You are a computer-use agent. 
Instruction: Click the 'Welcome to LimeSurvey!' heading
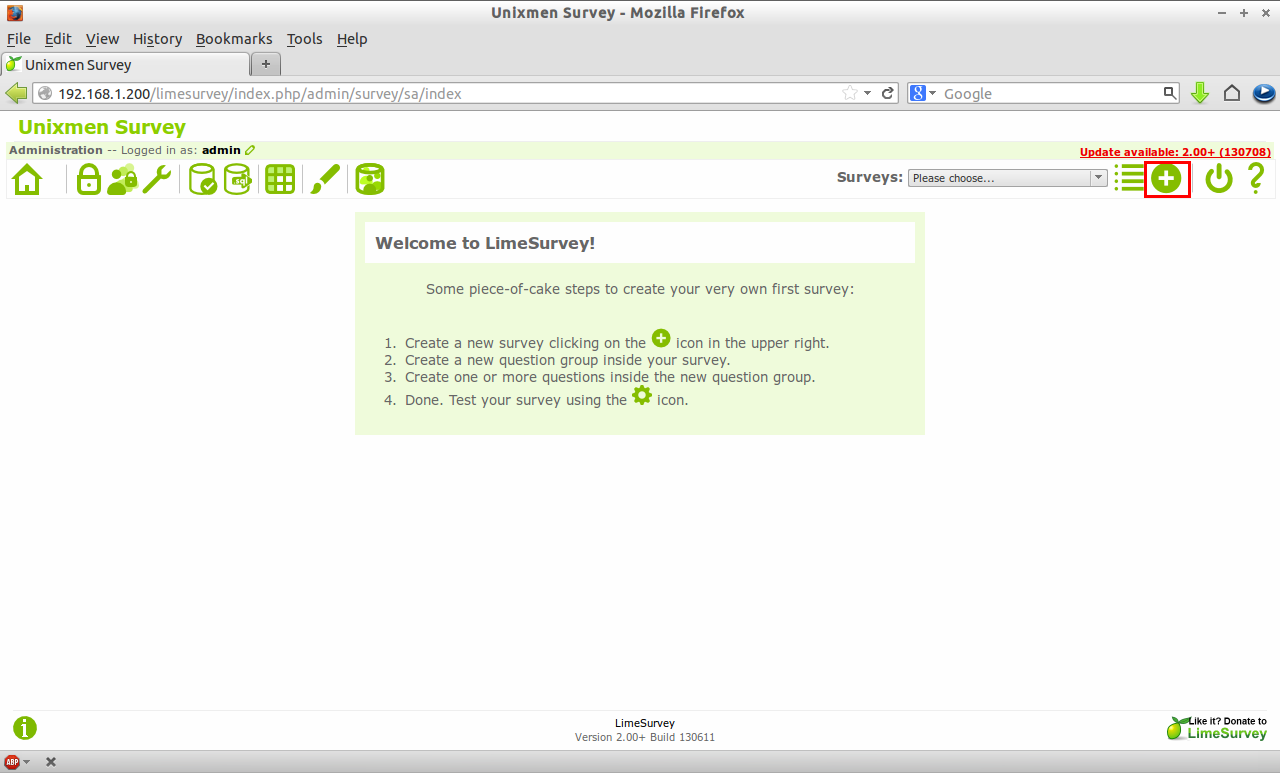(x=485, y=242)
